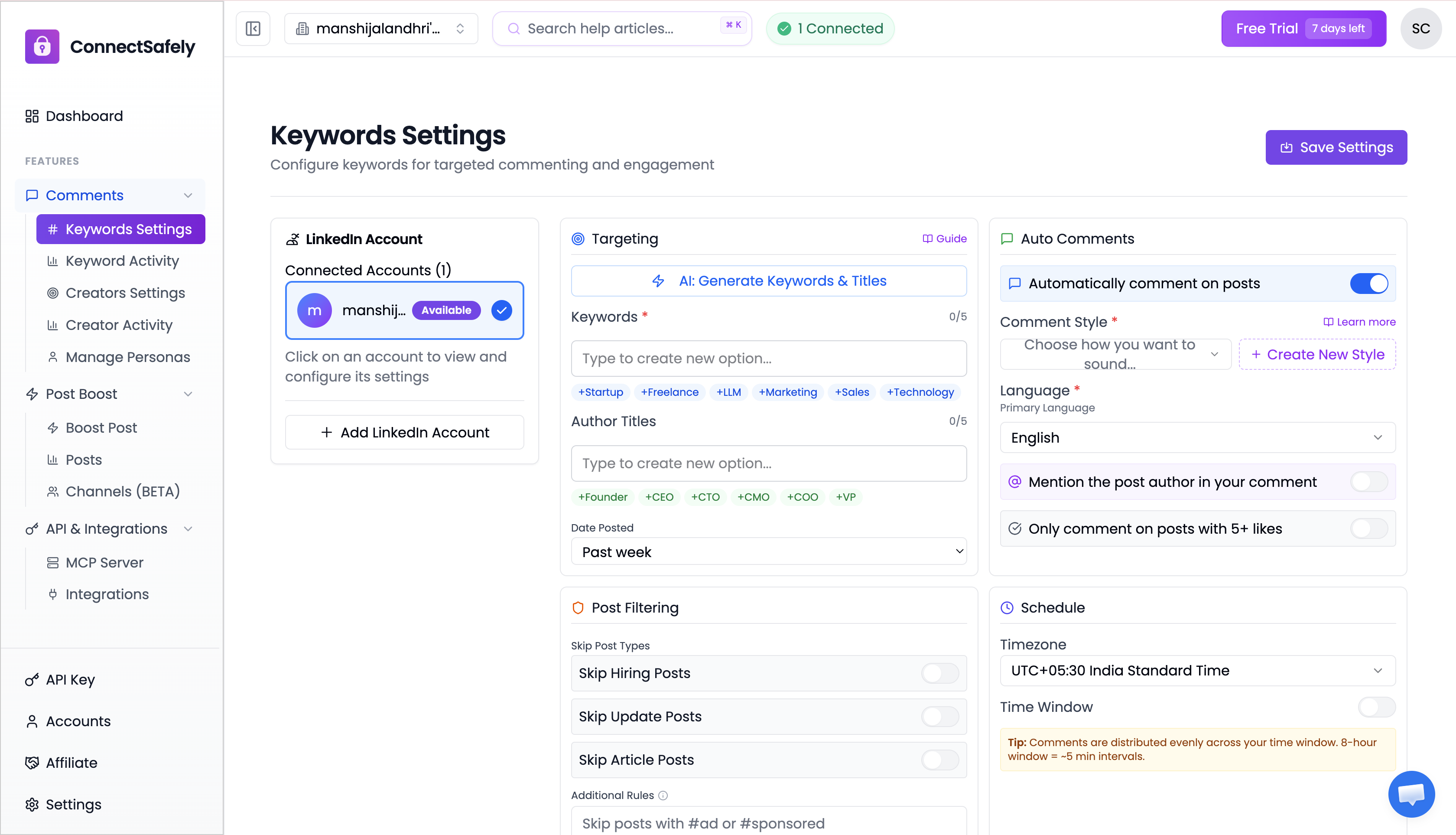Open the chat support bubble

[x=1412, y=794]
